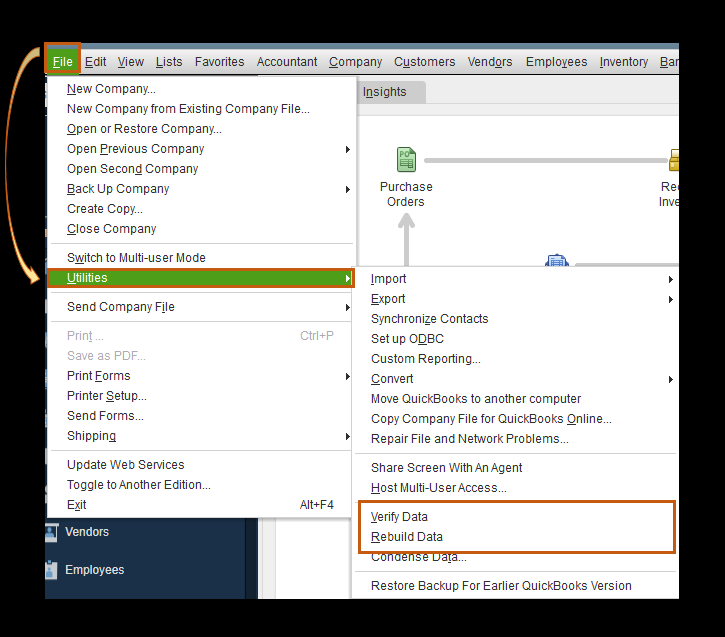Select Open Second Company

point(201,169)
